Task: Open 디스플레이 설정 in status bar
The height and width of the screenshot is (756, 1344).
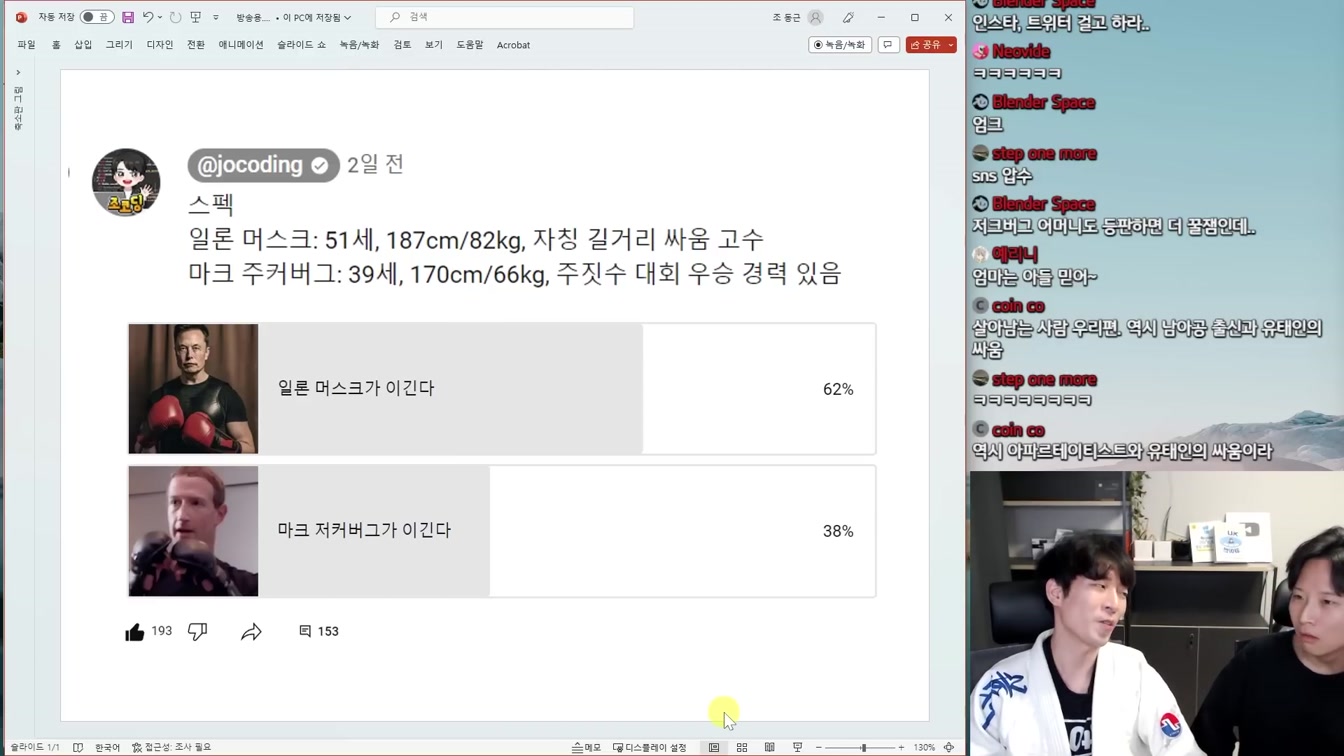Action: [650, 747]
